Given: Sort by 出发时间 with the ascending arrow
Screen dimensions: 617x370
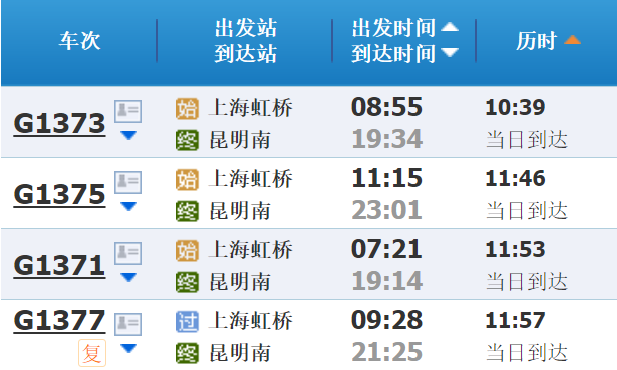Looking at the screenshot, I should (450, 27).
